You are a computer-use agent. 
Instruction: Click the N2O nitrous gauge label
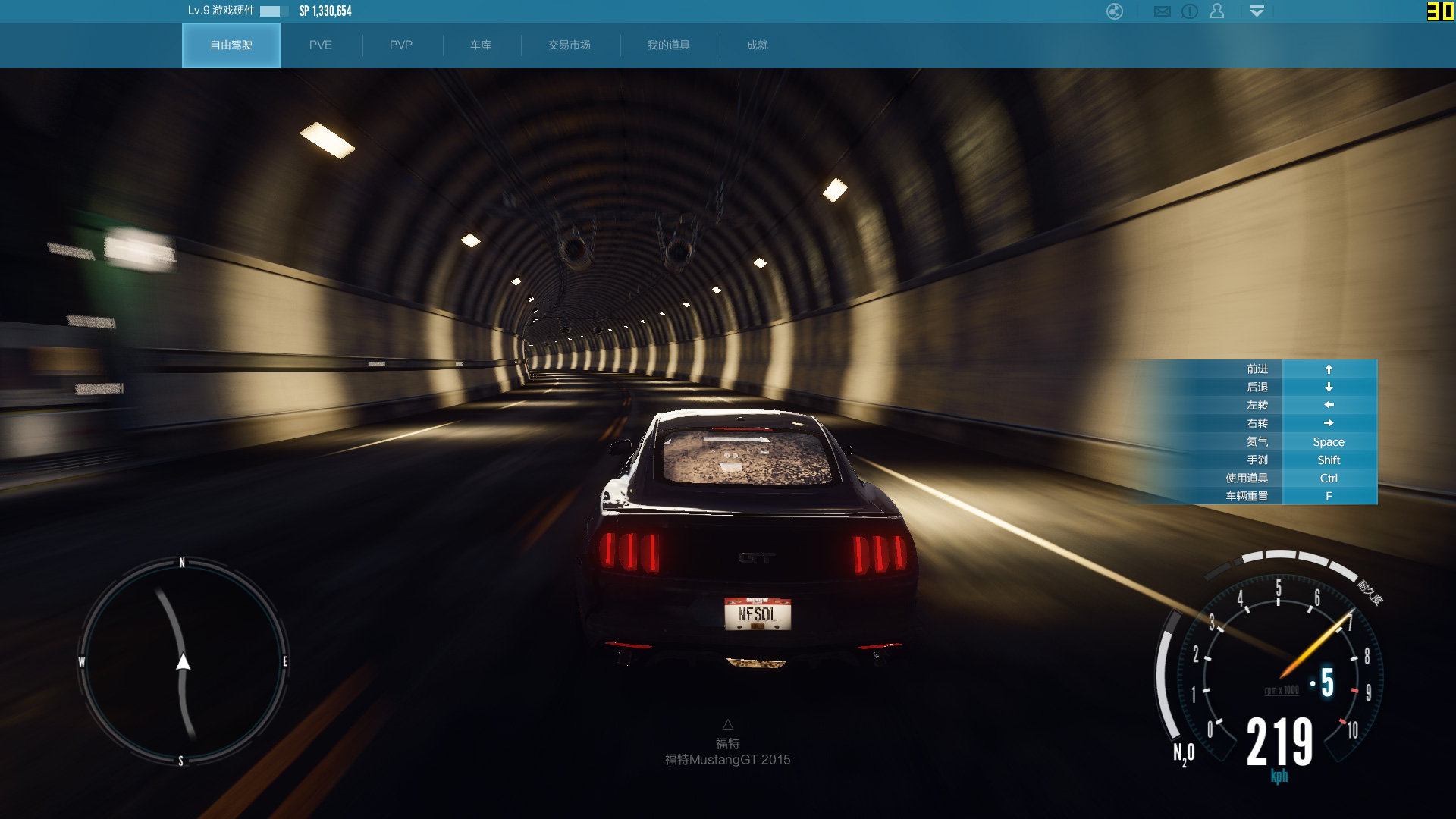point(1184,755)
